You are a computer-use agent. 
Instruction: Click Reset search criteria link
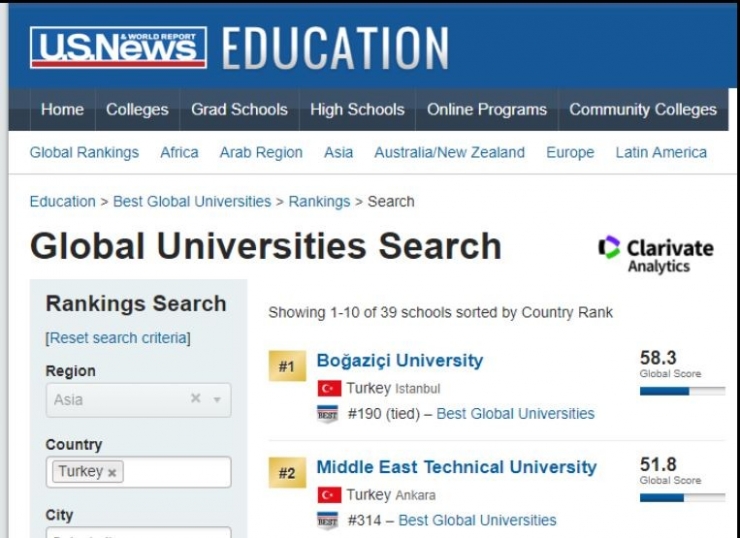(118, 338)
